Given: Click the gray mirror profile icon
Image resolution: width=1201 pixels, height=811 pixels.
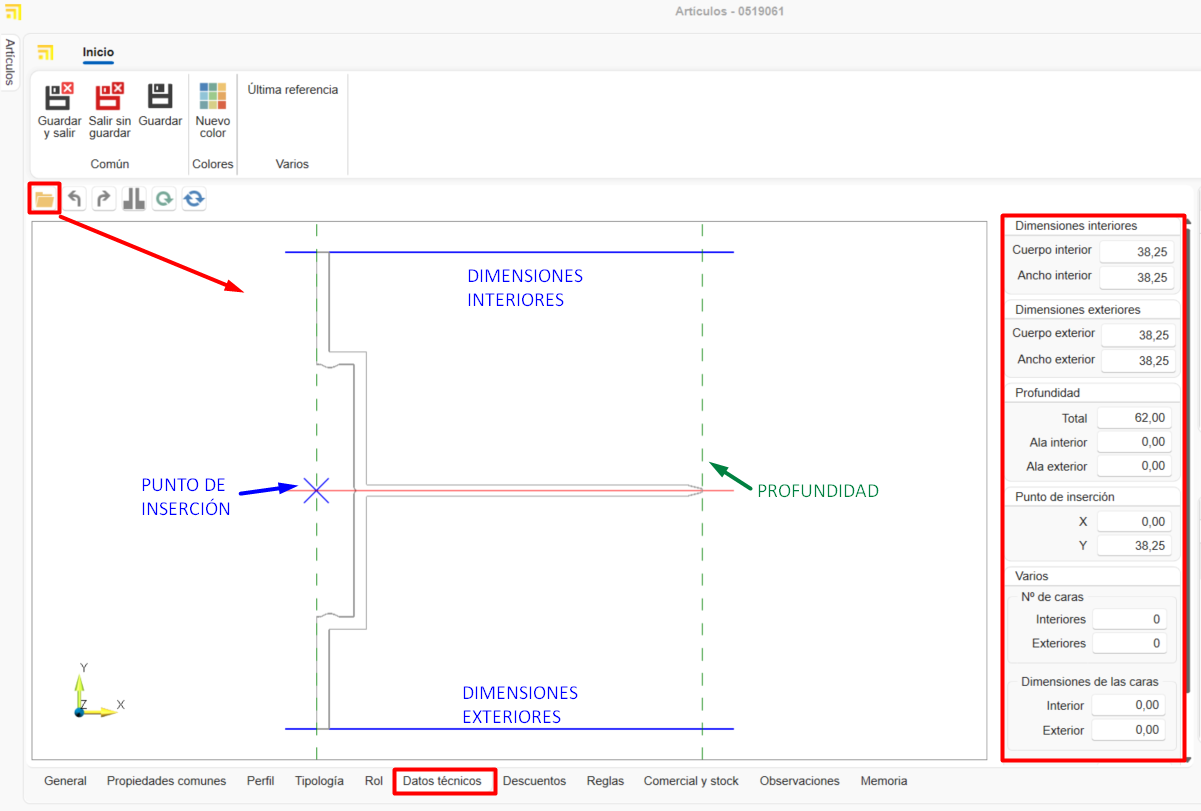Looking at the screenshot, I should coord(134,199).
